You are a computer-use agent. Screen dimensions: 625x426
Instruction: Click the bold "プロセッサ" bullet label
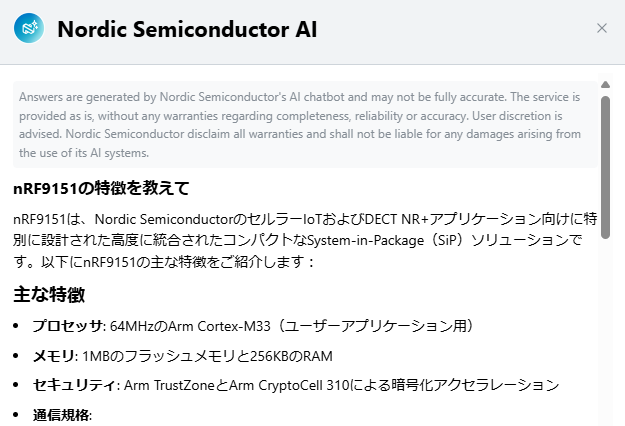(68, 326)
